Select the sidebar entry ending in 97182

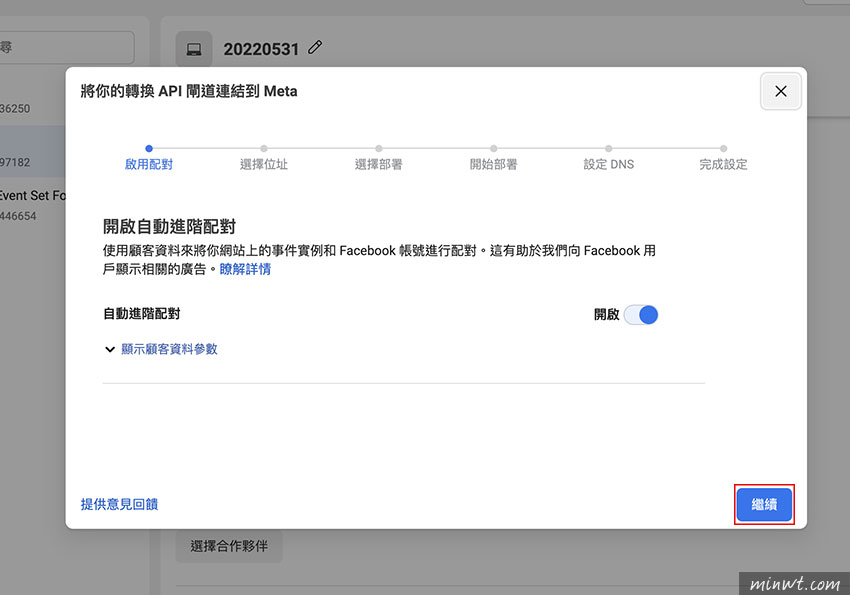[33, 152]
